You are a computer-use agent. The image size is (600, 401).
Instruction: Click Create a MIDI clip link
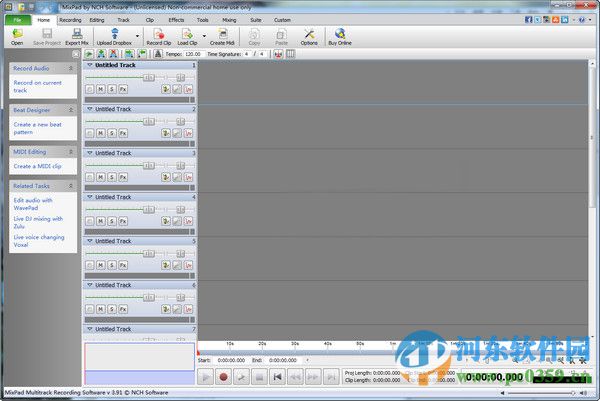(38, 166)
